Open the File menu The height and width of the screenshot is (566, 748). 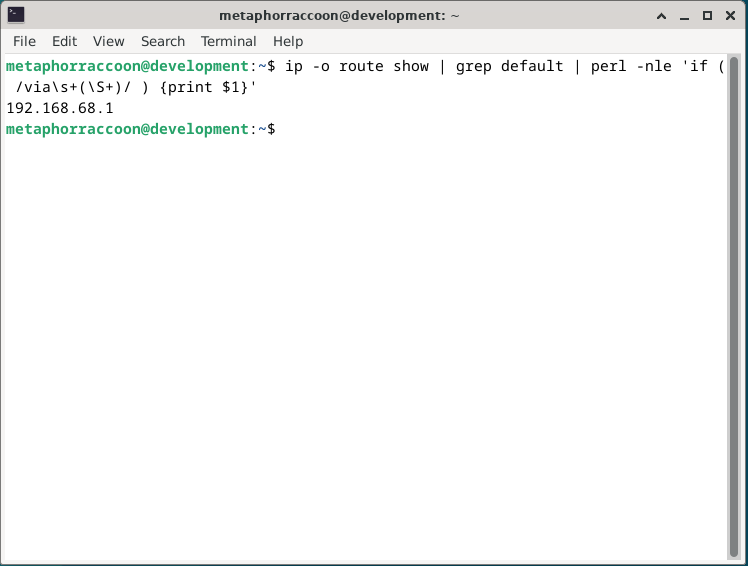pos(24,41)
